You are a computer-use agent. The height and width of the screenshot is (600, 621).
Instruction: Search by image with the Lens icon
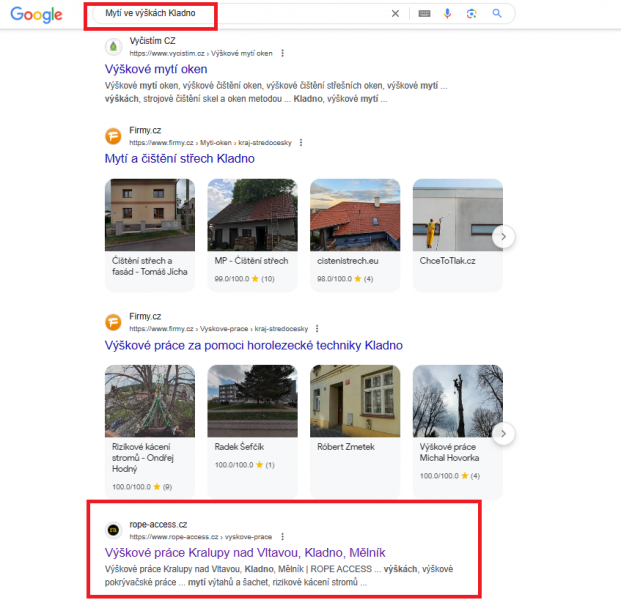point(471,13)
